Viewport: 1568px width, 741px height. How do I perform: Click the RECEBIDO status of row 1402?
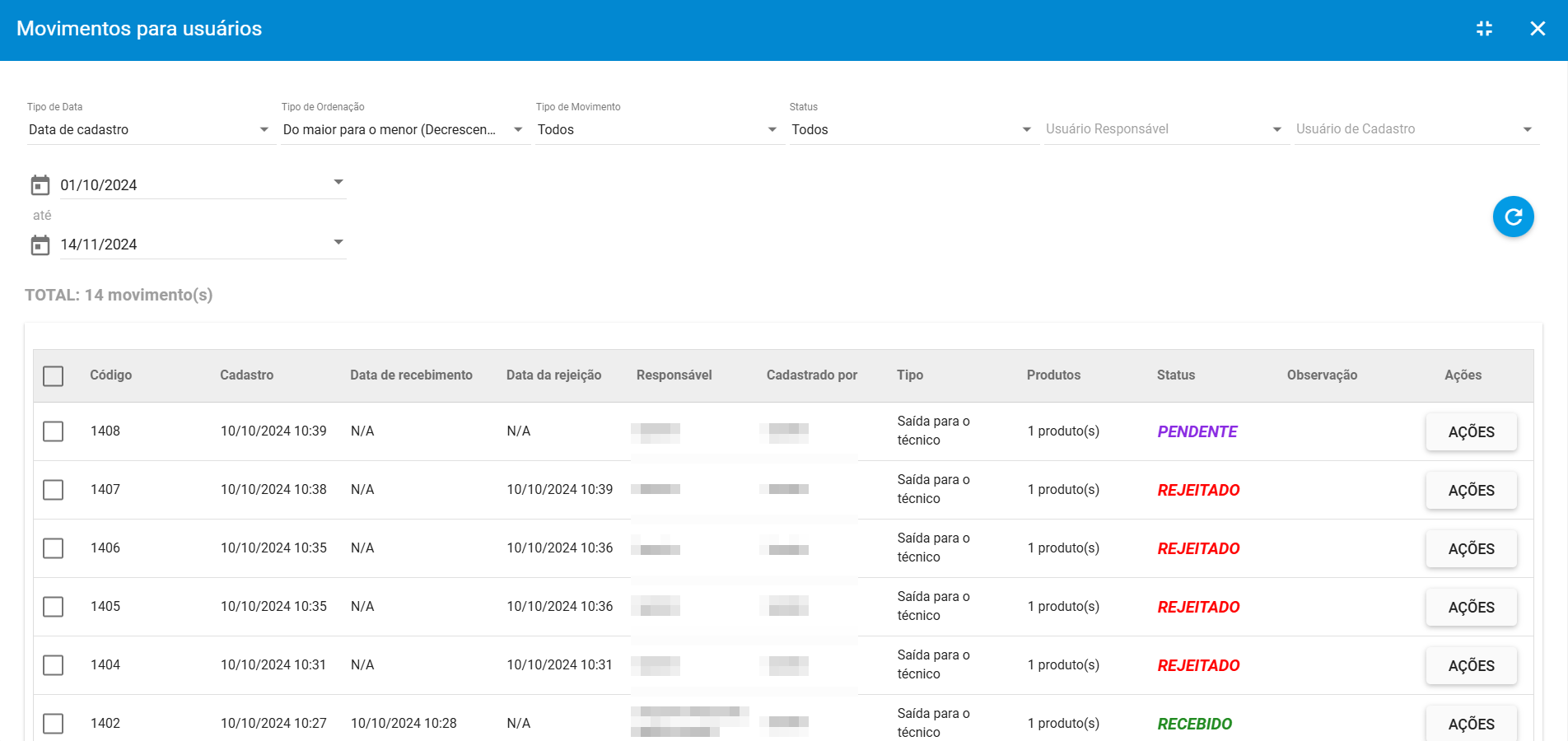point(1195,724)
